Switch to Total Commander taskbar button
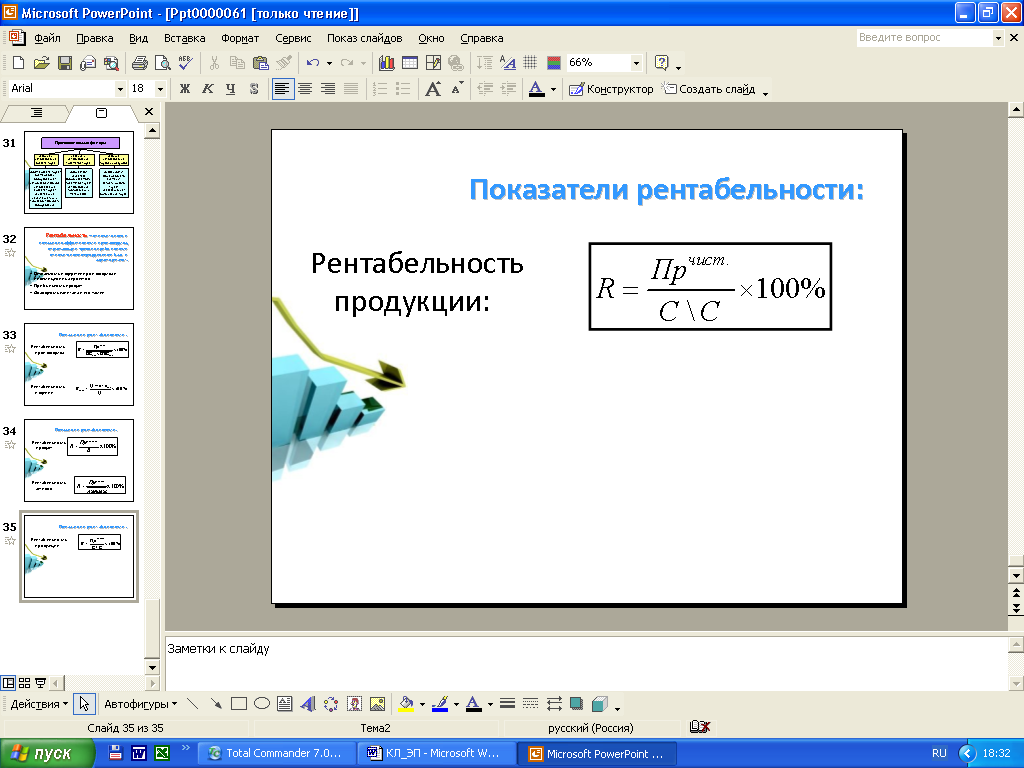Image resolution: width=1024 pixels, height=768 pixels. [x=276, y=753]
